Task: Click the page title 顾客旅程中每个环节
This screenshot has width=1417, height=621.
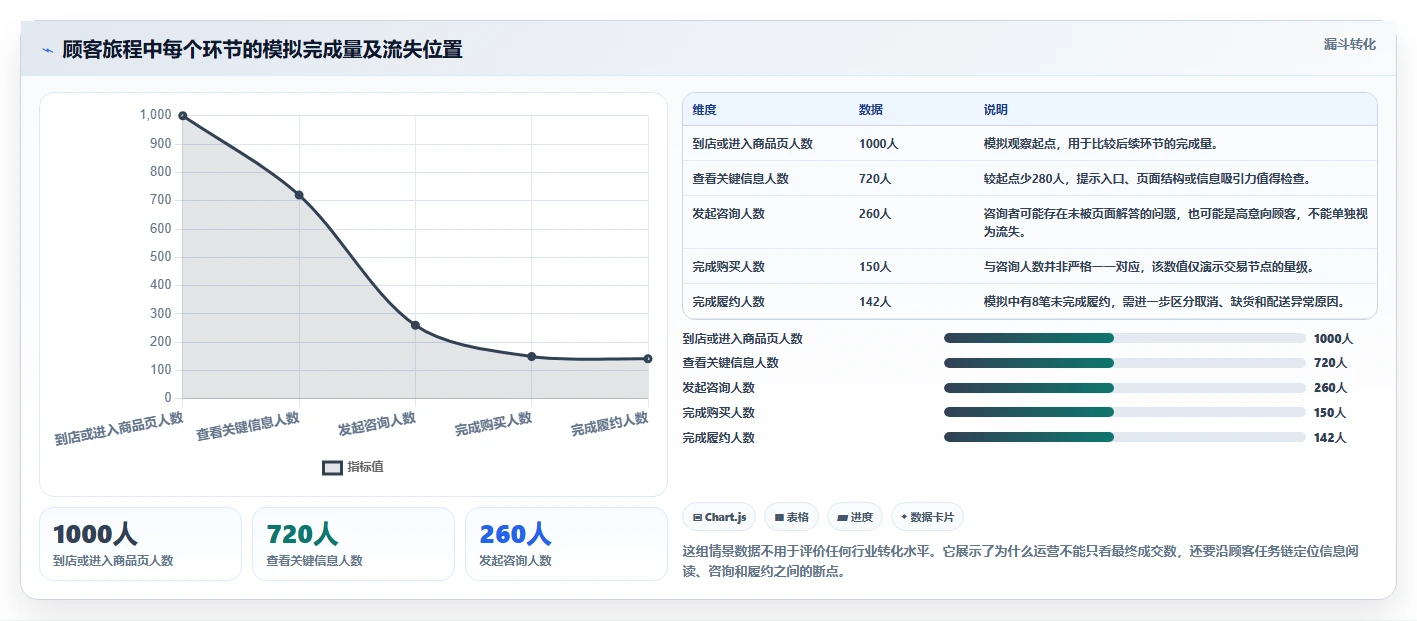Action: (x=262, y=50)
